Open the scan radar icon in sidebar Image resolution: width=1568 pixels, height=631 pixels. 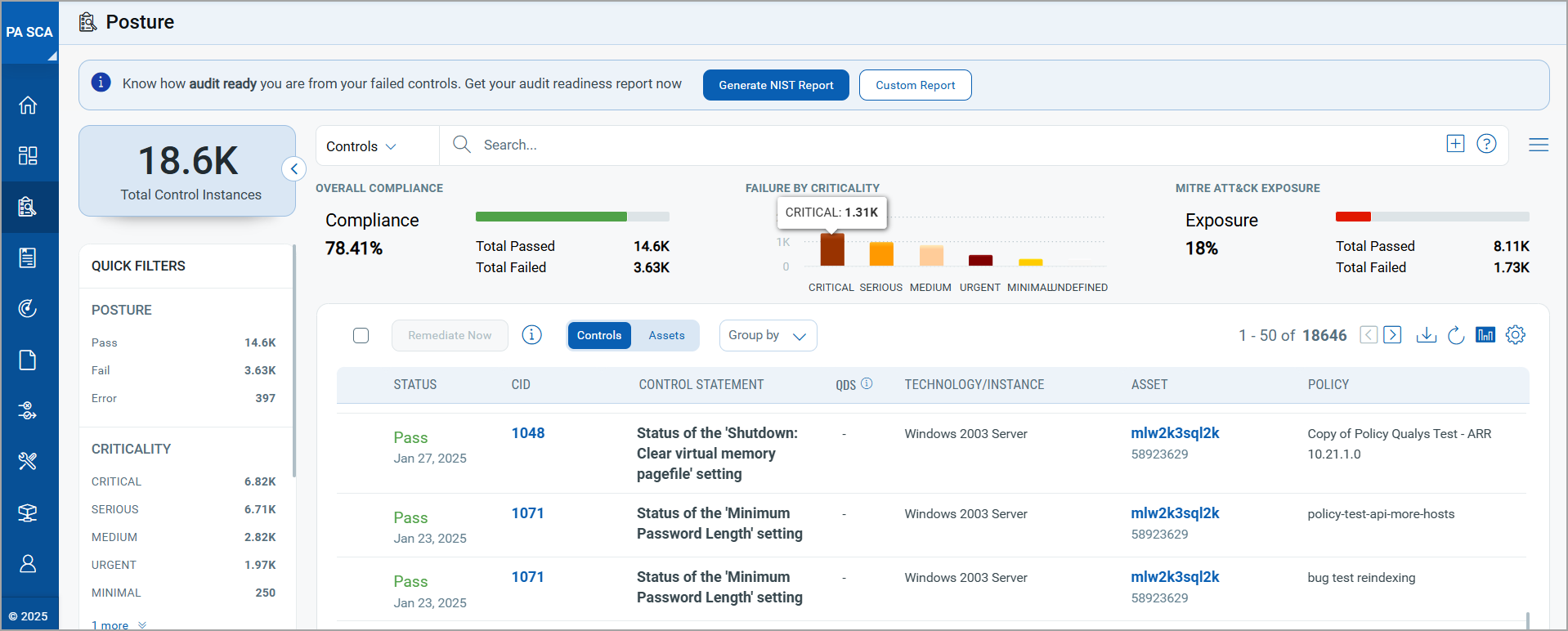point(28,309)
